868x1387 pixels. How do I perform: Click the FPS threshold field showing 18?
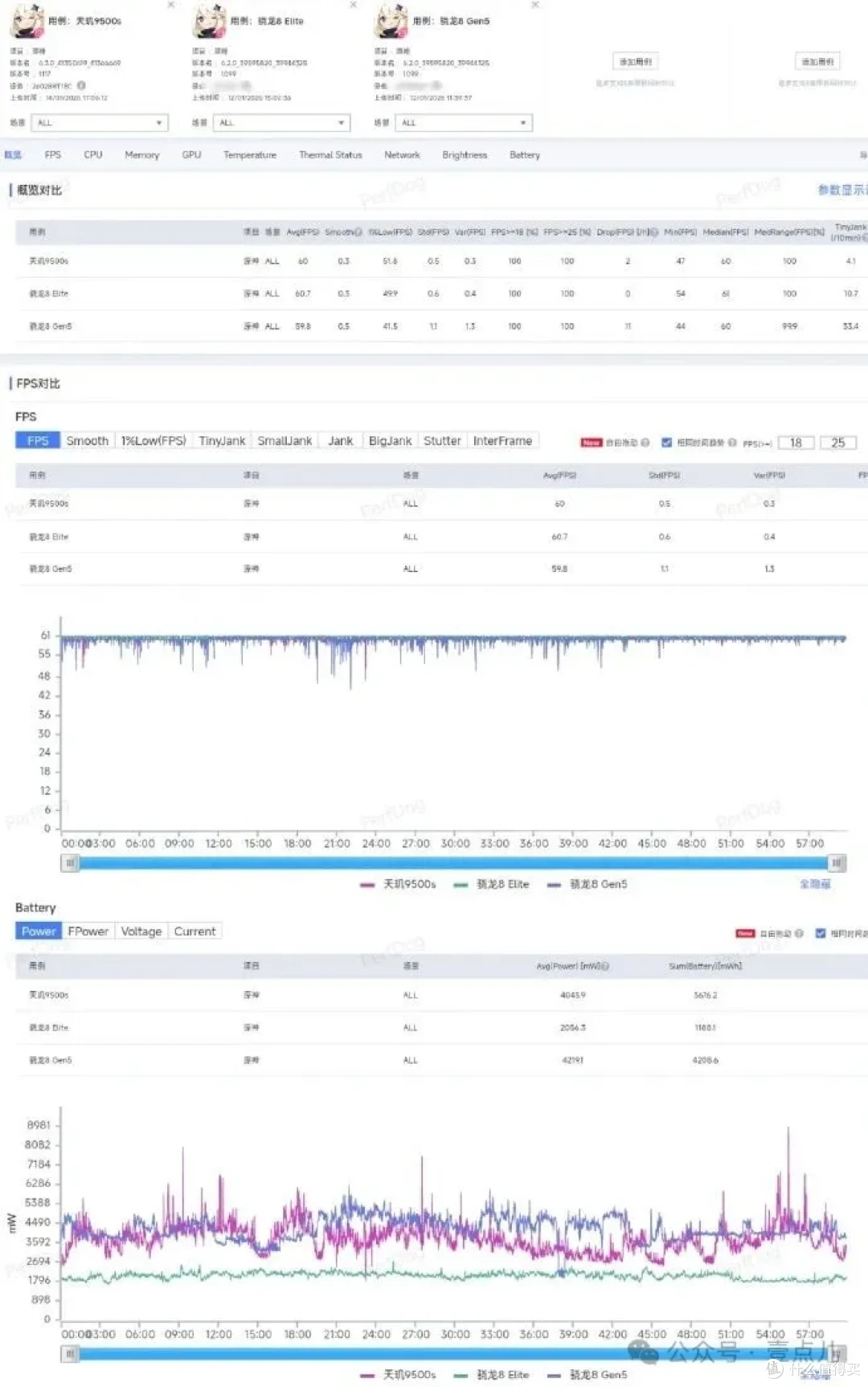point(796,443)
